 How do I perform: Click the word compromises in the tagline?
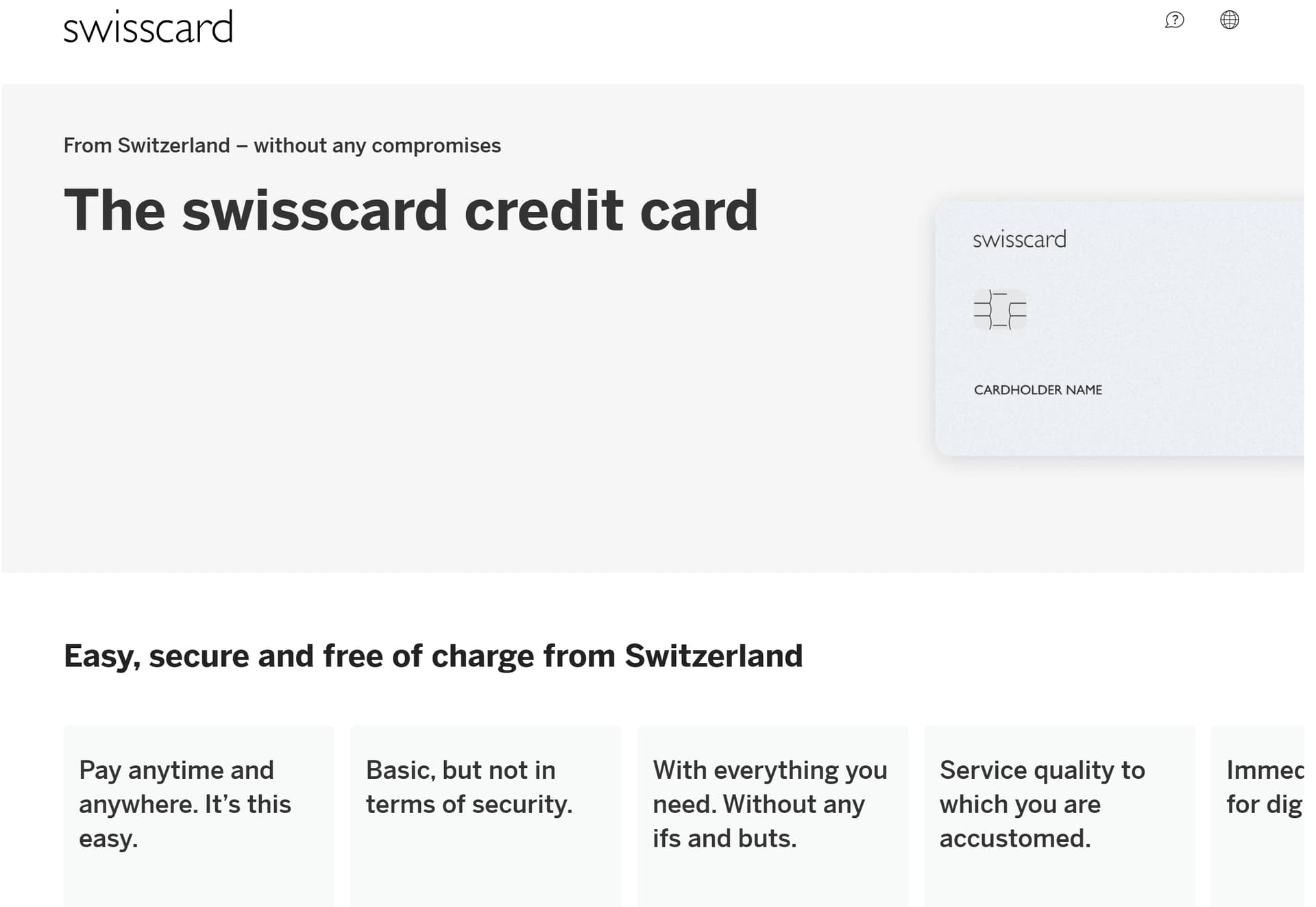[x=436, y=145]
